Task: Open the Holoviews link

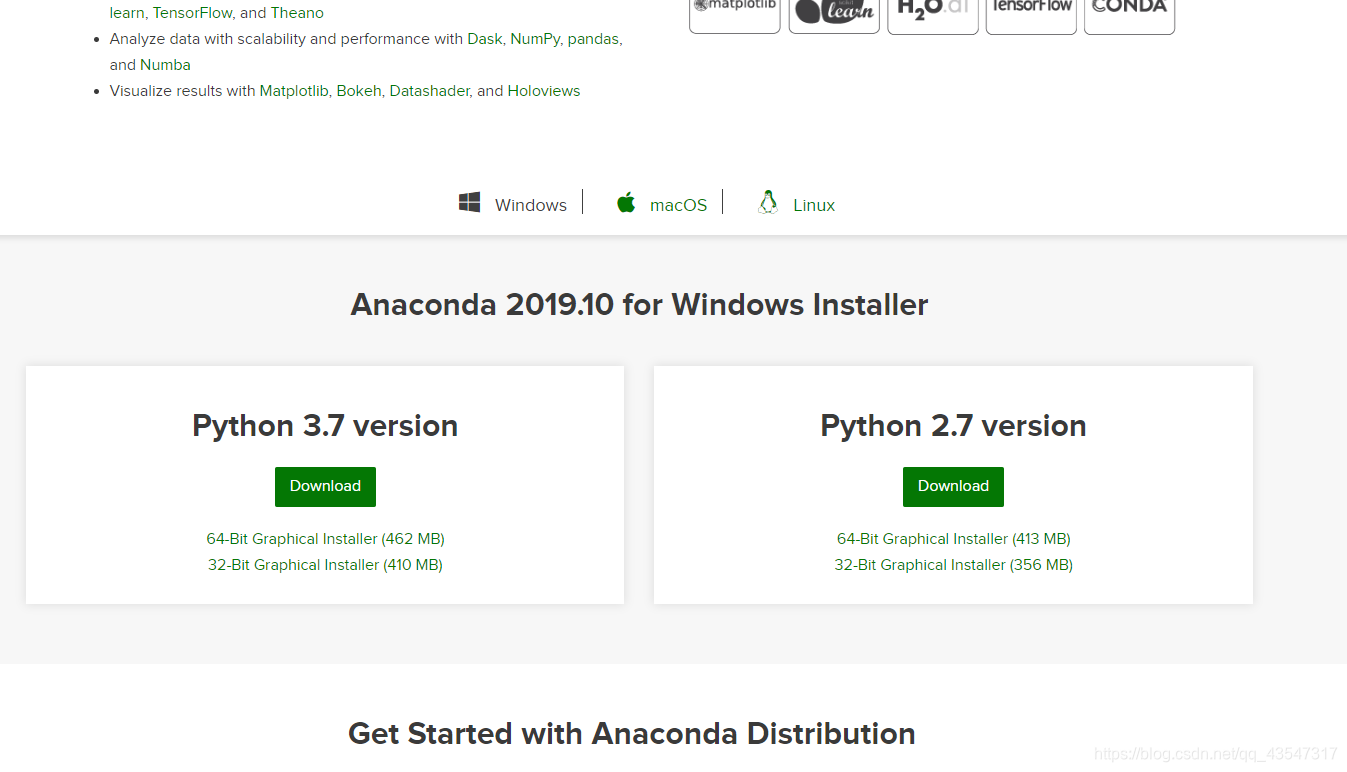Action: [x=544, y=91]
